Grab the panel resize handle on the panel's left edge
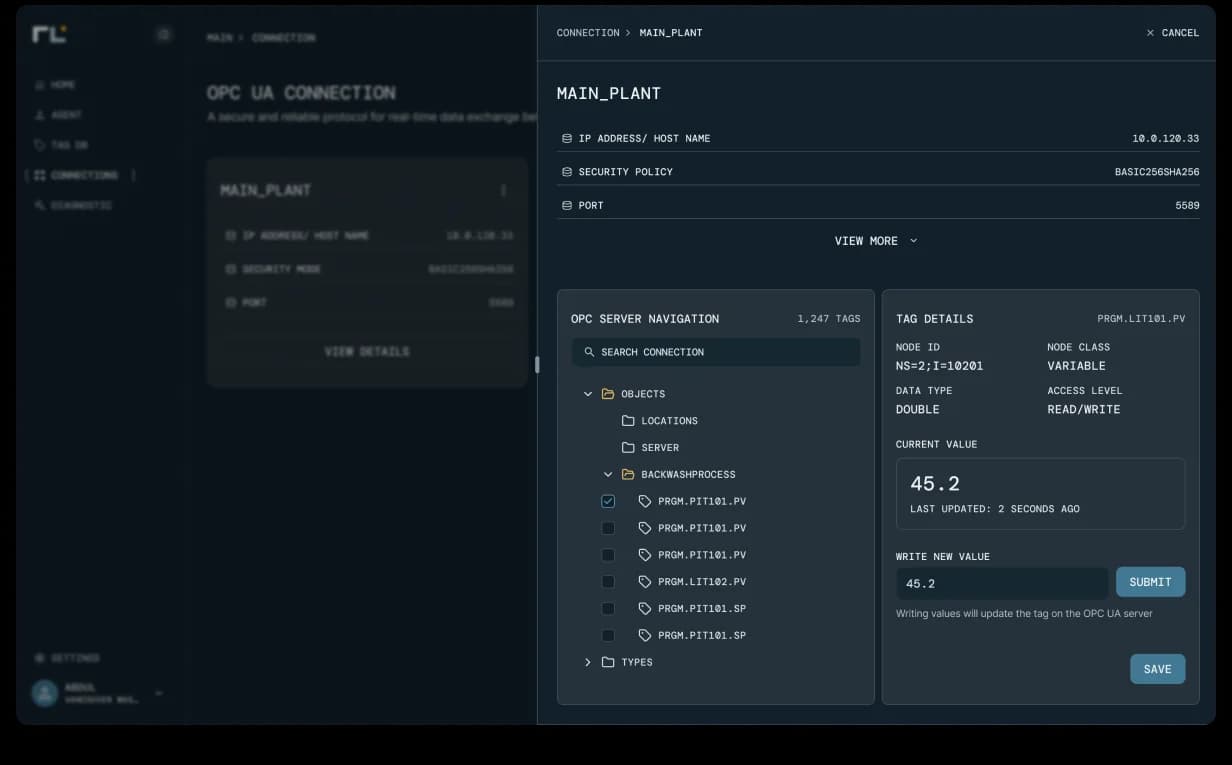Image resolution: width=1232 pixels, height=765 pixels. (x=537, y=365)
